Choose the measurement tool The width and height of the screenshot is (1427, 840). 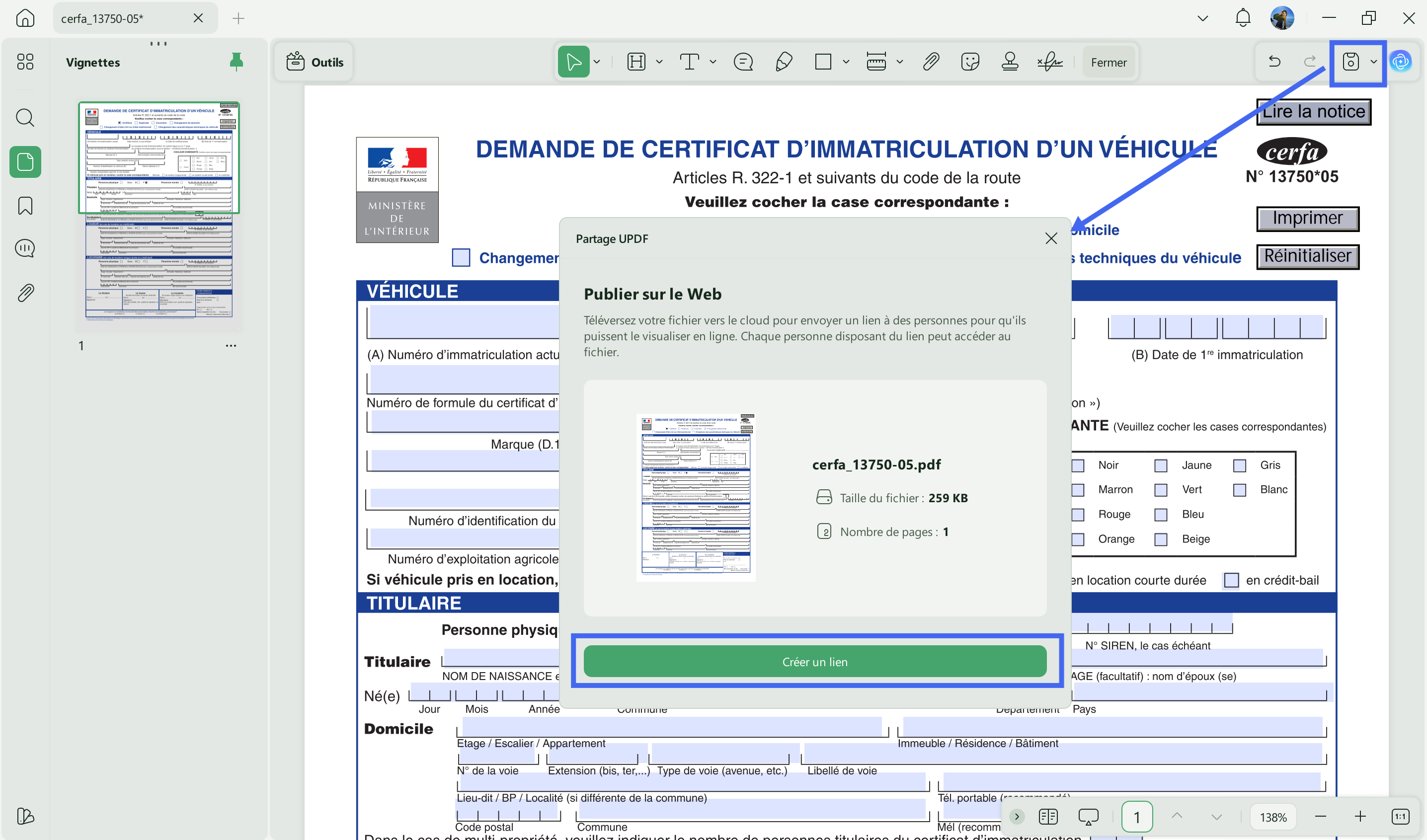click(x=876, y=62)
